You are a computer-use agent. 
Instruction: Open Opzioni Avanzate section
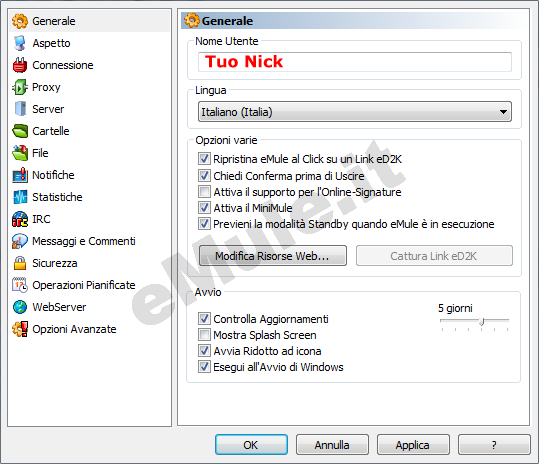tap(74, 329)
